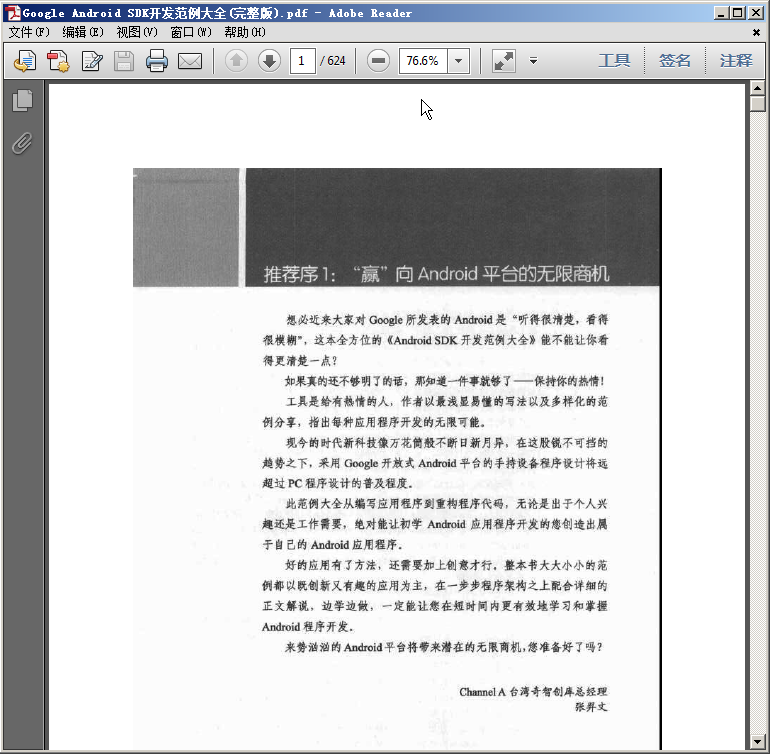This screenshot has height=754, width=770.
Task: Click the vertical scrollbar up arrow
Action: (x=757, y=89)
